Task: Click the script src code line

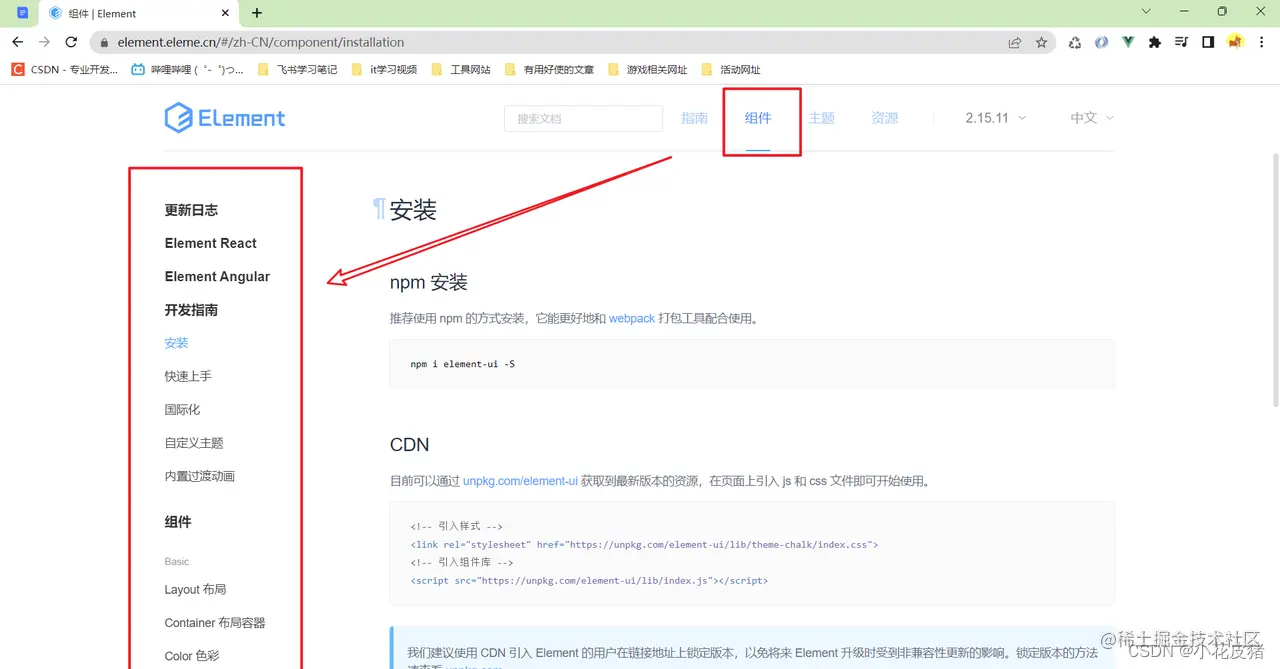Action: [x=589, y=580]
